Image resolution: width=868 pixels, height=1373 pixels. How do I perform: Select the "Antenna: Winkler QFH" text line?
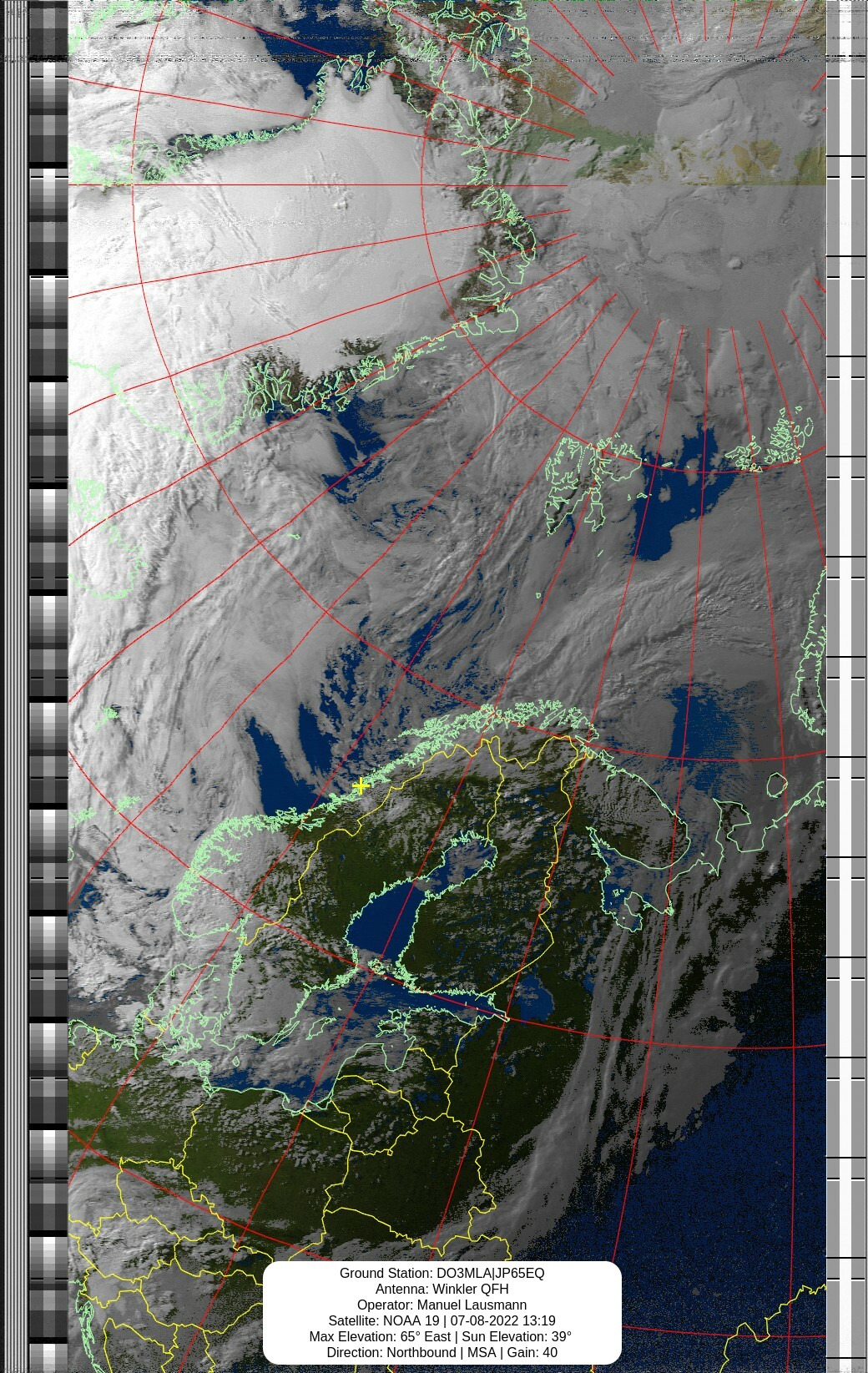tap(442, 1289)
